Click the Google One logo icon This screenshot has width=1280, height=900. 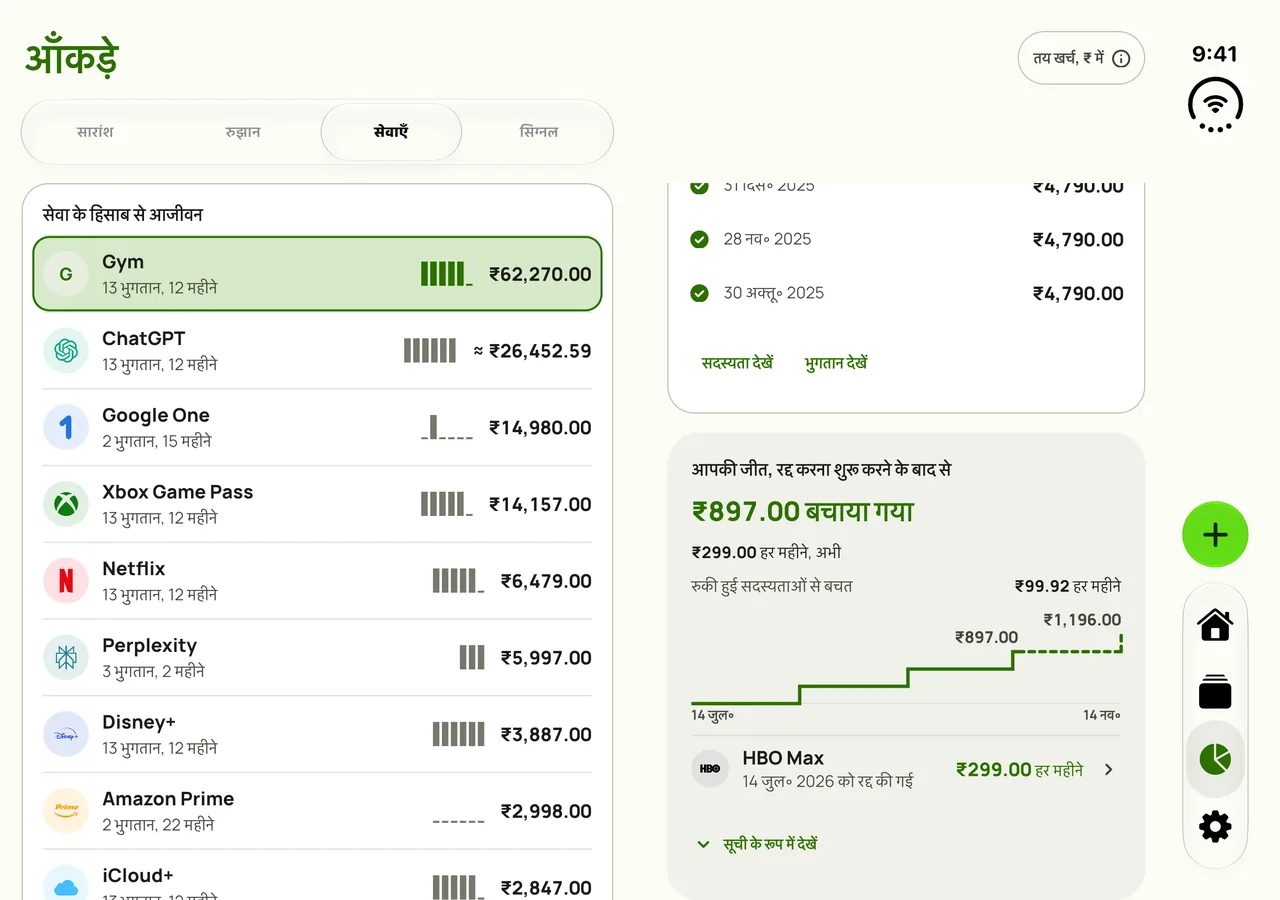point(66,428)
